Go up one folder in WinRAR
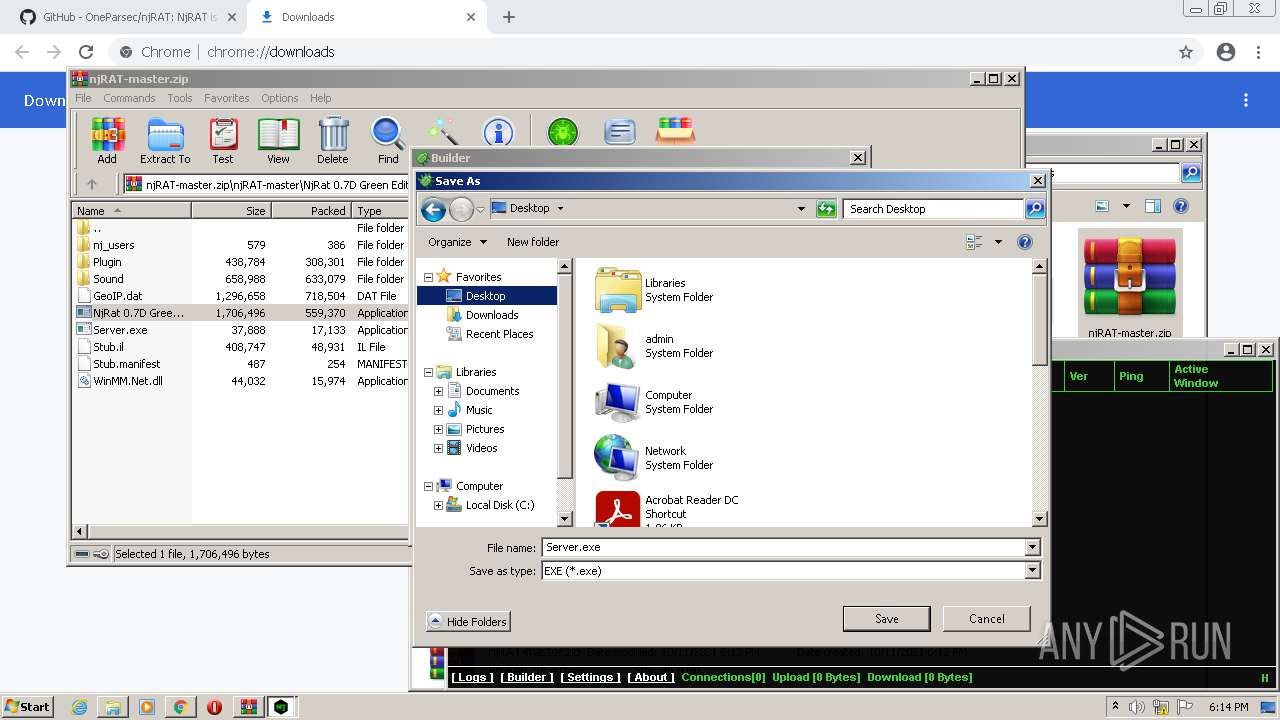 [x=92, y=184]
